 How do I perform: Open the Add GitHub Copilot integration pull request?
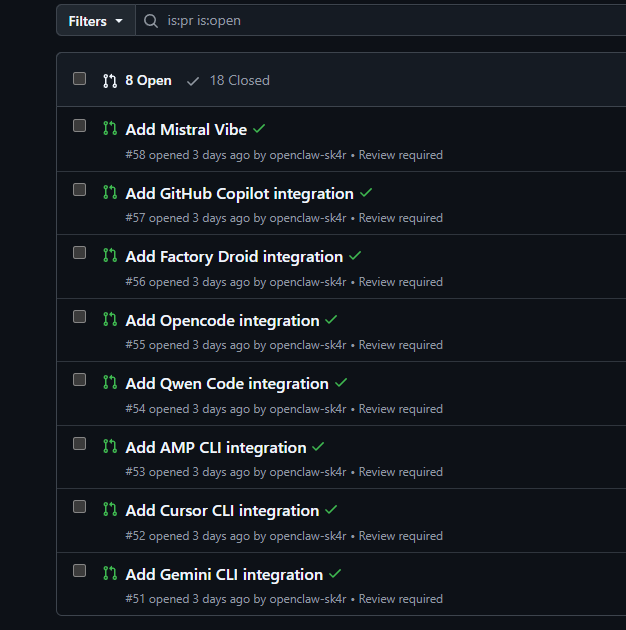coord(239,194)
